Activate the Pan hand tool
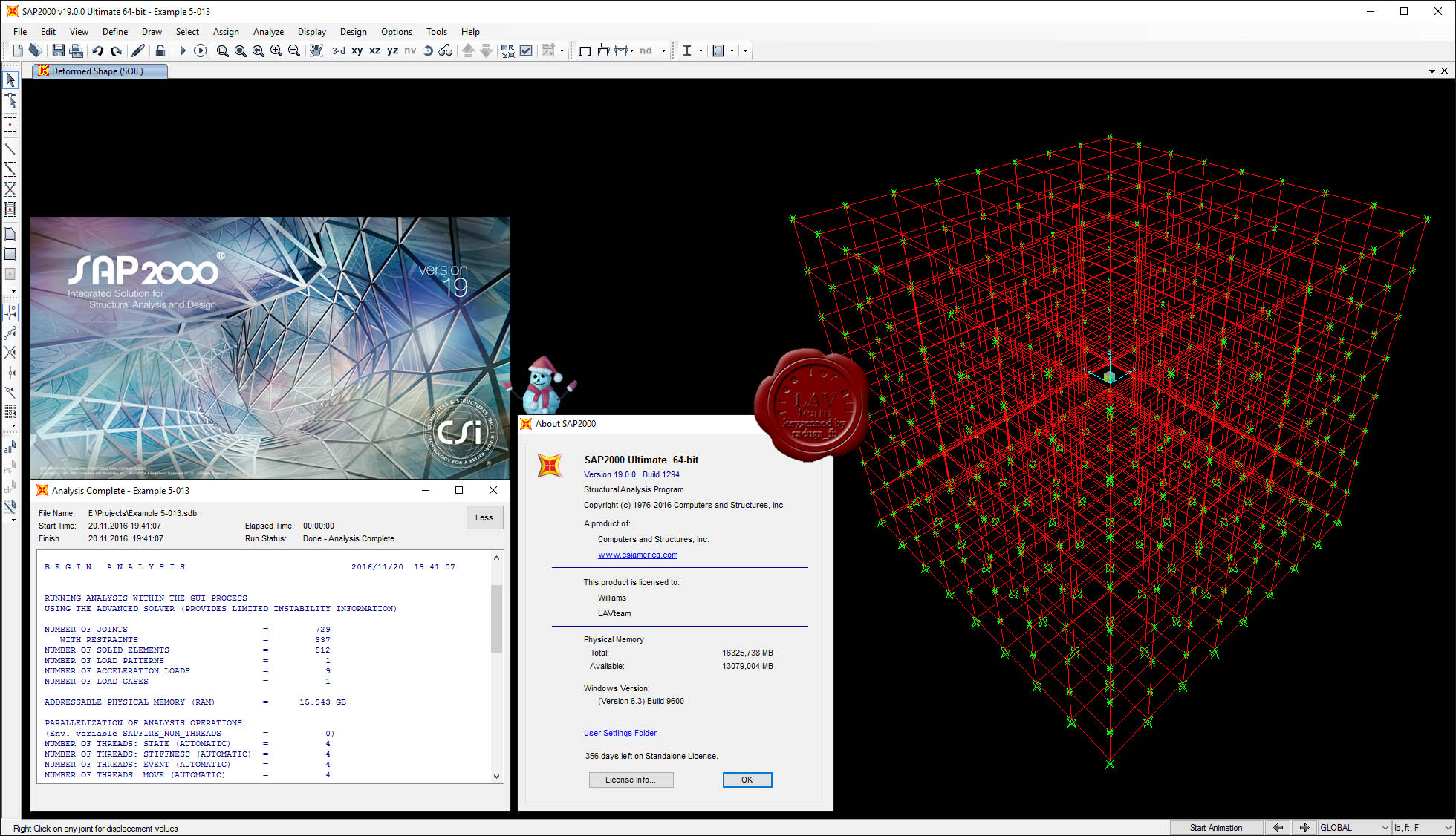The image size is (1456, 836). click(x=316, y=50)
